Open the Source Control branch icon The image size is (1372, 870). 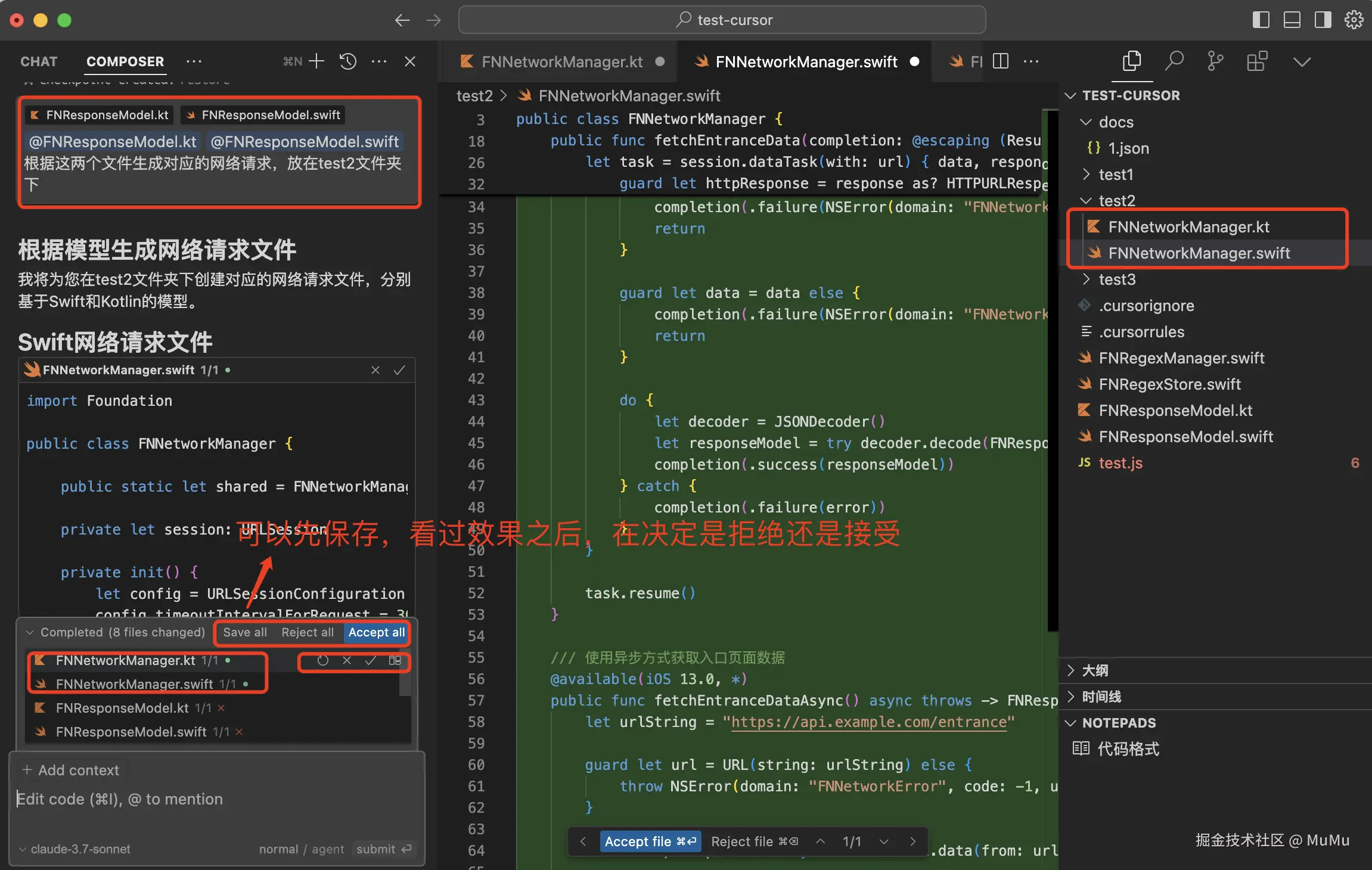(x=1215, y=61)
